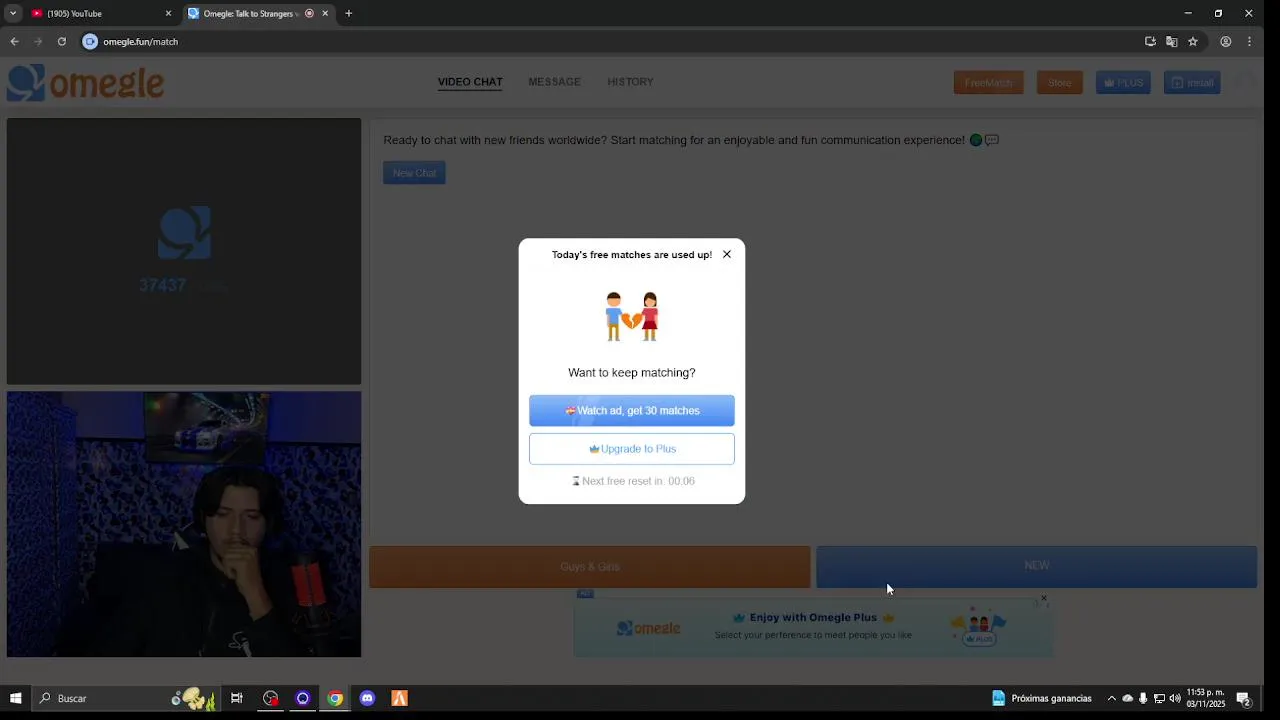Reload the current page
The height and width of the screenshot is (720, 1280).
pos(62,42)
